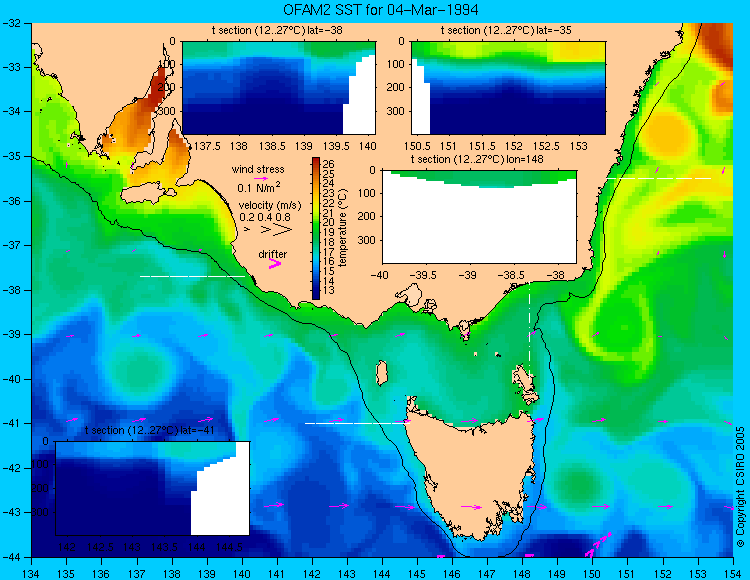
Task: Click the Copyright CSIRO 2005 text
Action: tap(740, 487)
